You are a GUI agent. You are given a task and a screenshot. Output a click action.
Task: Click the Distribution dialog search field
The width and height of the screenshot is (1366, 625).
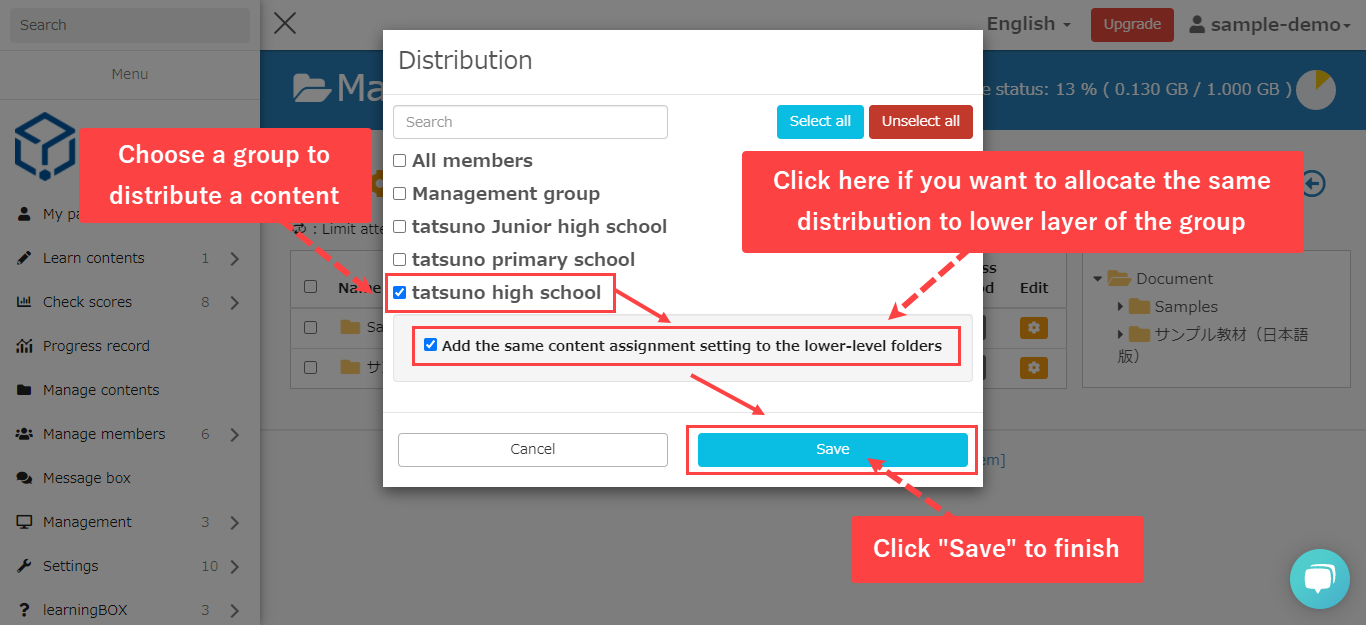pyautogui.click(x=530, y=122)
